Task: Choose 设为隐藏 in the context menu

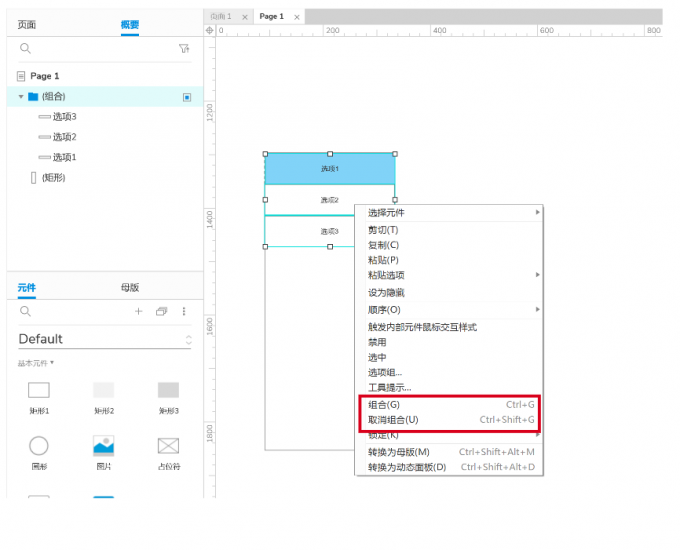Action: click(449, 293)
